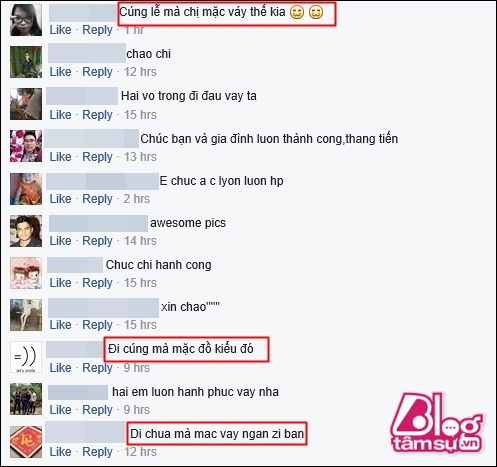Reply to the 'xin chao' comment
Screen dimensions: 497x467
[97, 325]
